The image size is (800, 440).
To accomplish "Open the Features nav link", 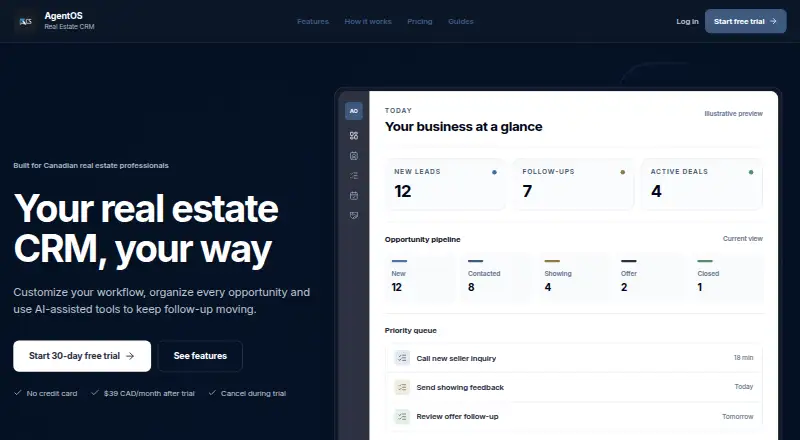I will [313, 21].
